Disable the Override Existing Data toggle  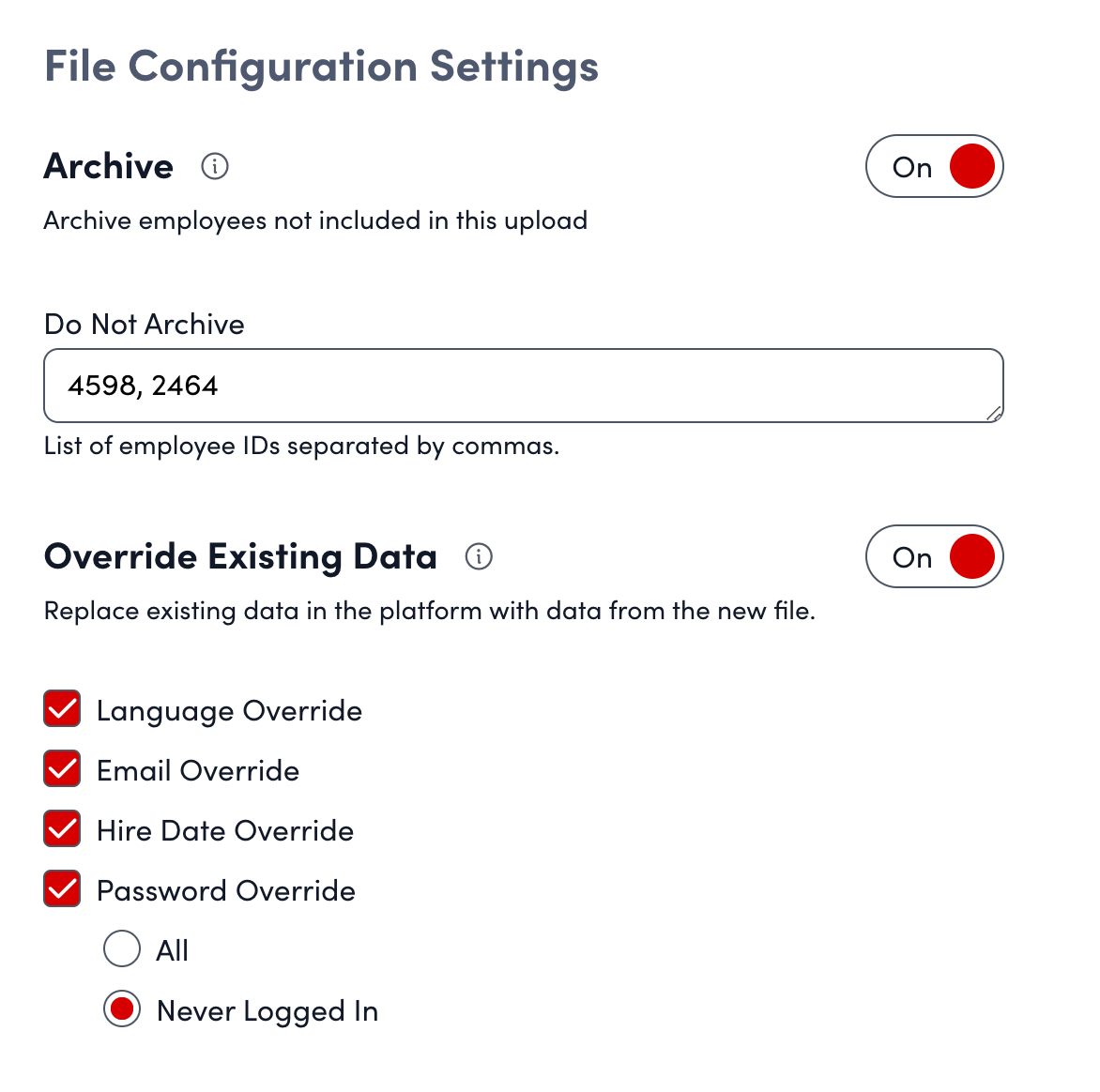click(x=935, y=556)
